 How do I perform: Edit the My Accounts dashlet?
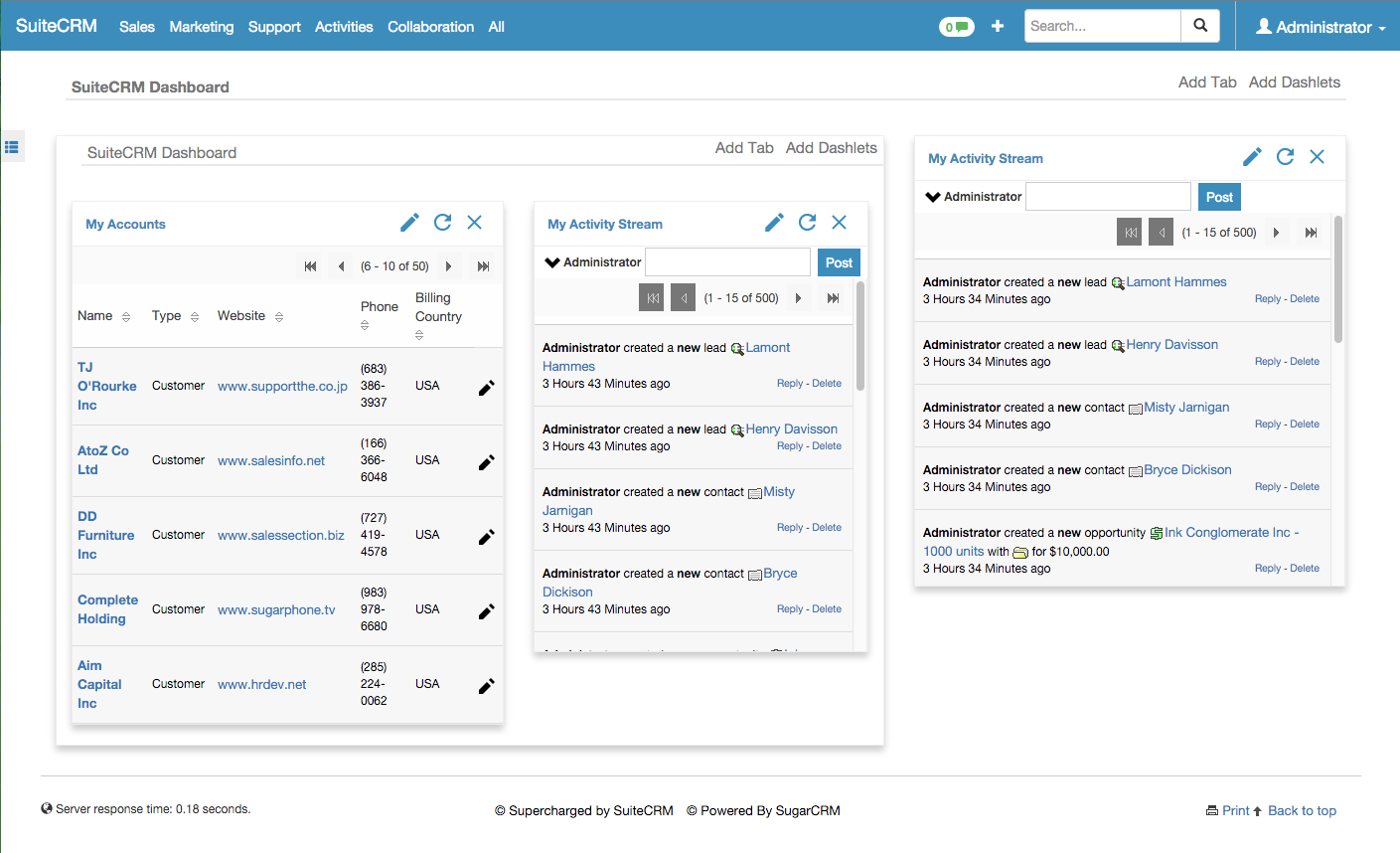(409, 223)
